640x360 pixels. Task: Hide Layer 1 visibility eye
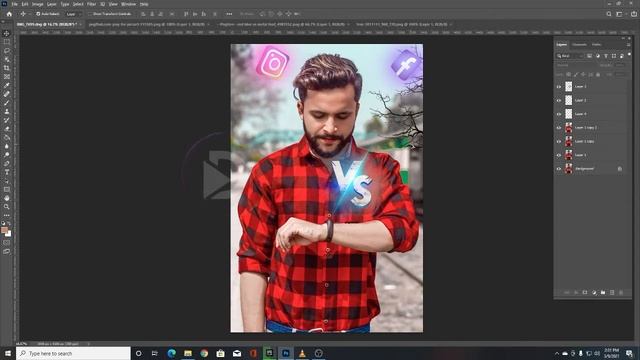(559, 155)
